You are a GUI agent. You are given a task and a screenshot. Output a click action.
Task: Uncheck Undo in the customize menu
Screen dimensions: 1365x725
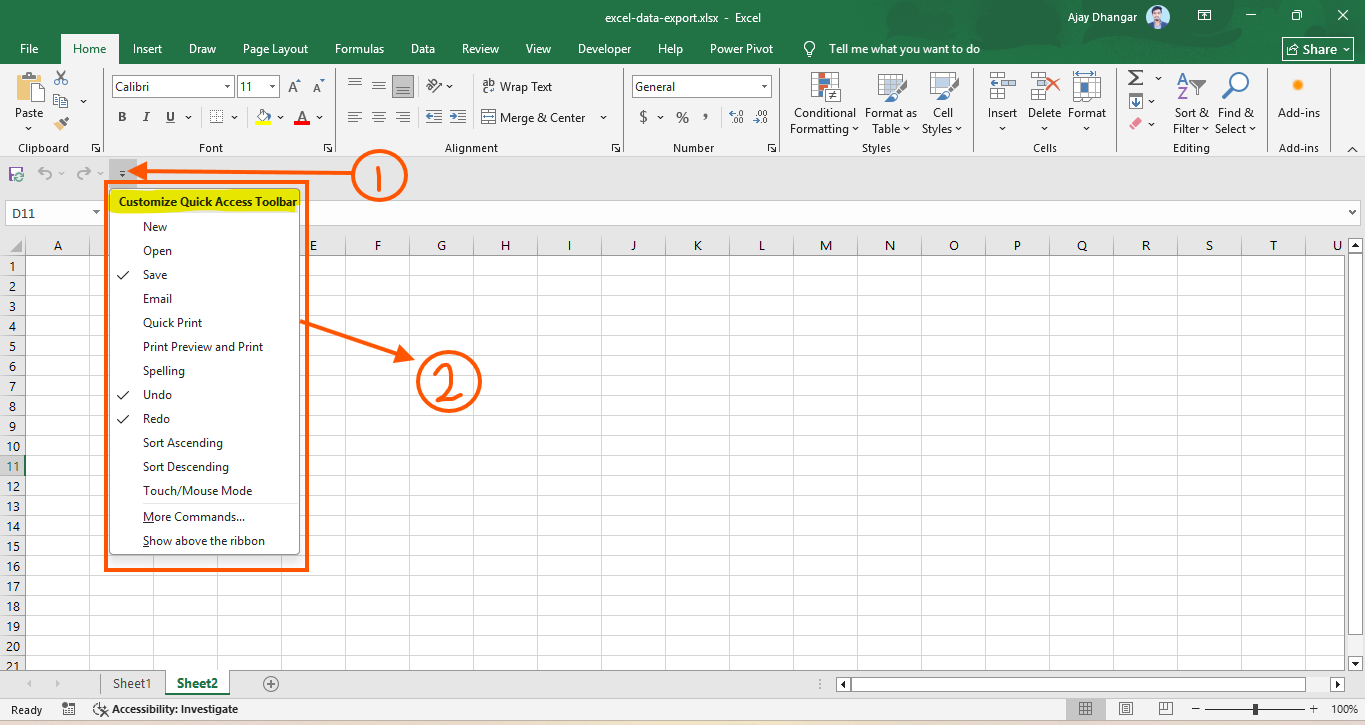pos(203,395)
